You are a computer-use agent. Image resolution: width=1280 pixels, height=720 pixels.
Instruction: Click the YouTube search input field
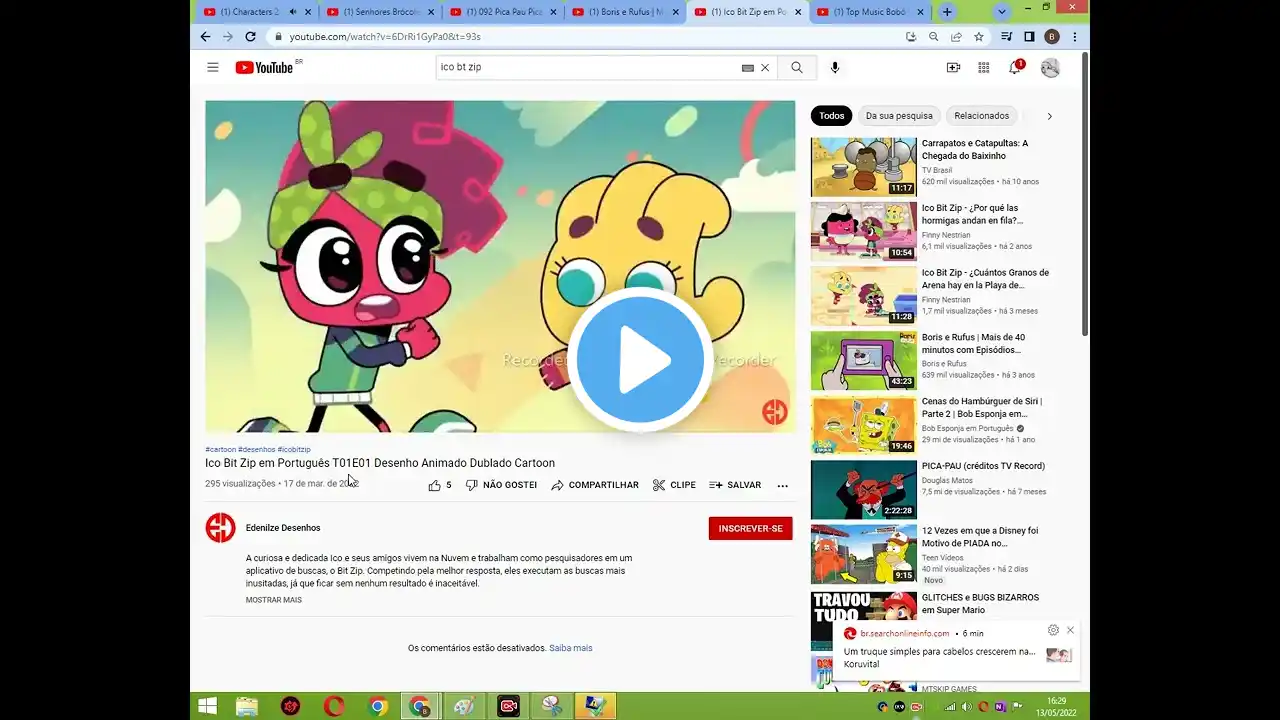(x=589, y=68)
